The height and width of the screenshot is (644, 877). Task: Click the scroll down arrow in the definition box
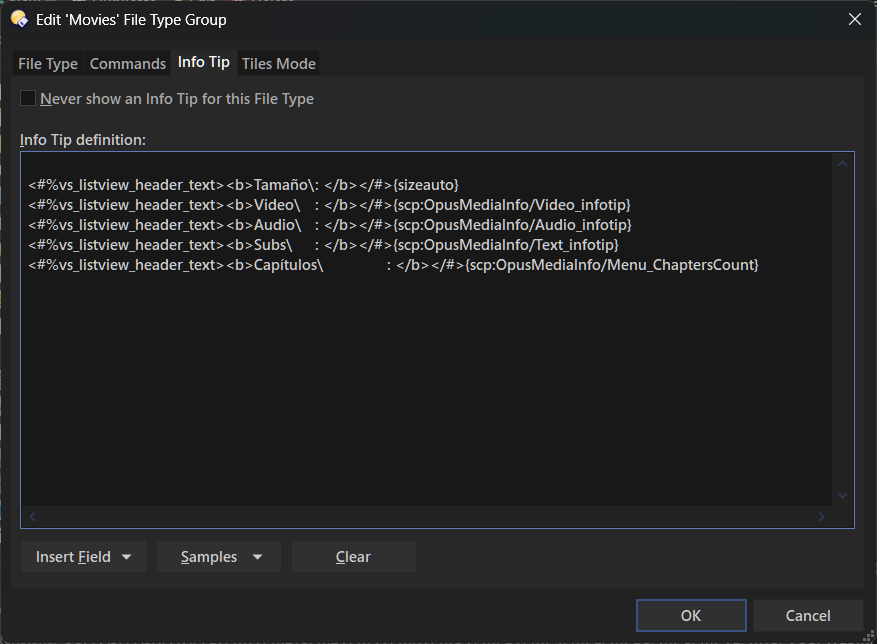click(x=842, y=496)
